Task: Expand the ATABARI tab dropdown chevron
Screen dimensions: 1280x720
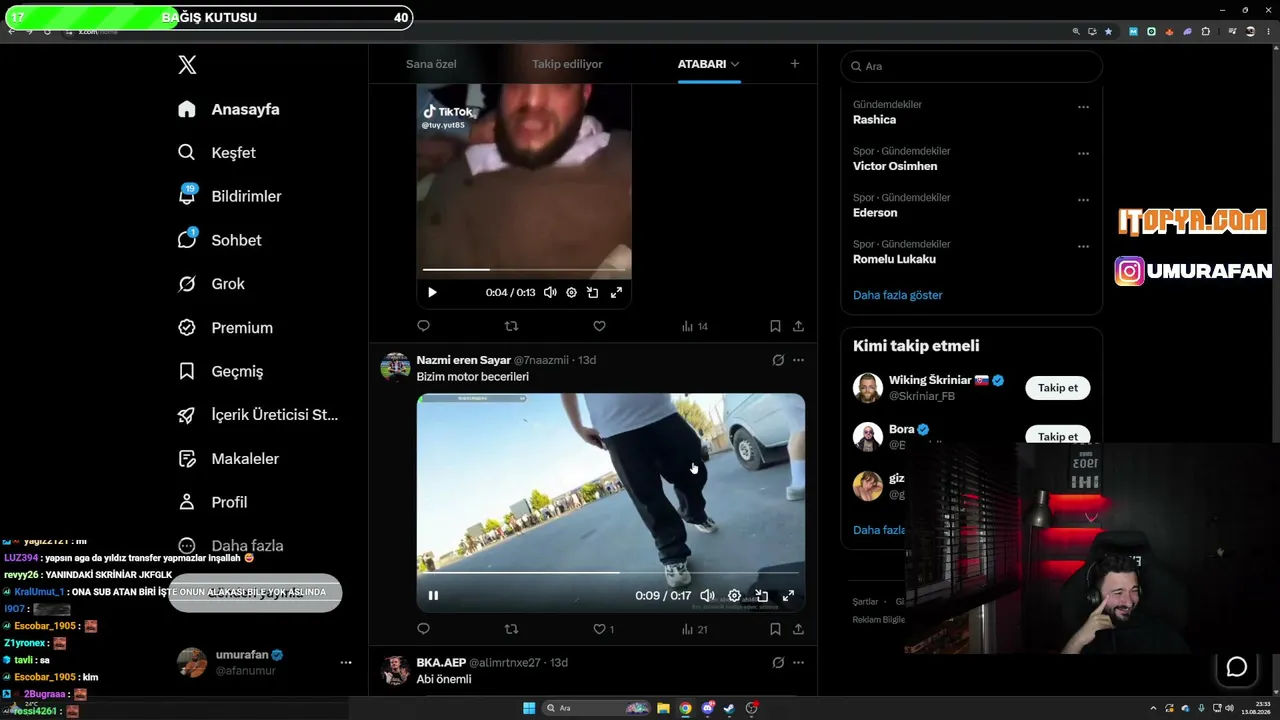Action: 735,64
